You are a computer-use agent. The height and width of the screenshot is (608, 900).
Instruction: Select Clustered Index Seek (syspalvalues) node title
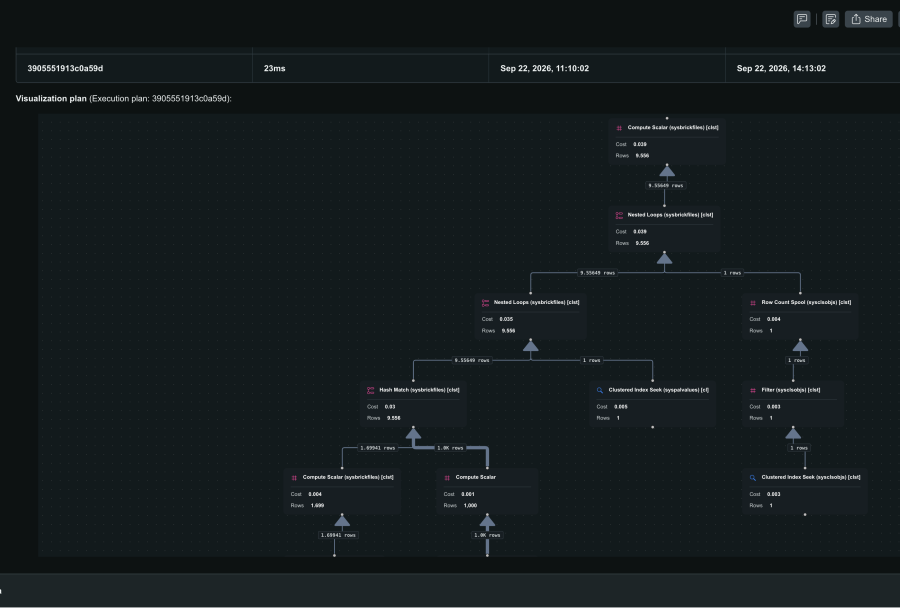(658, 390)
